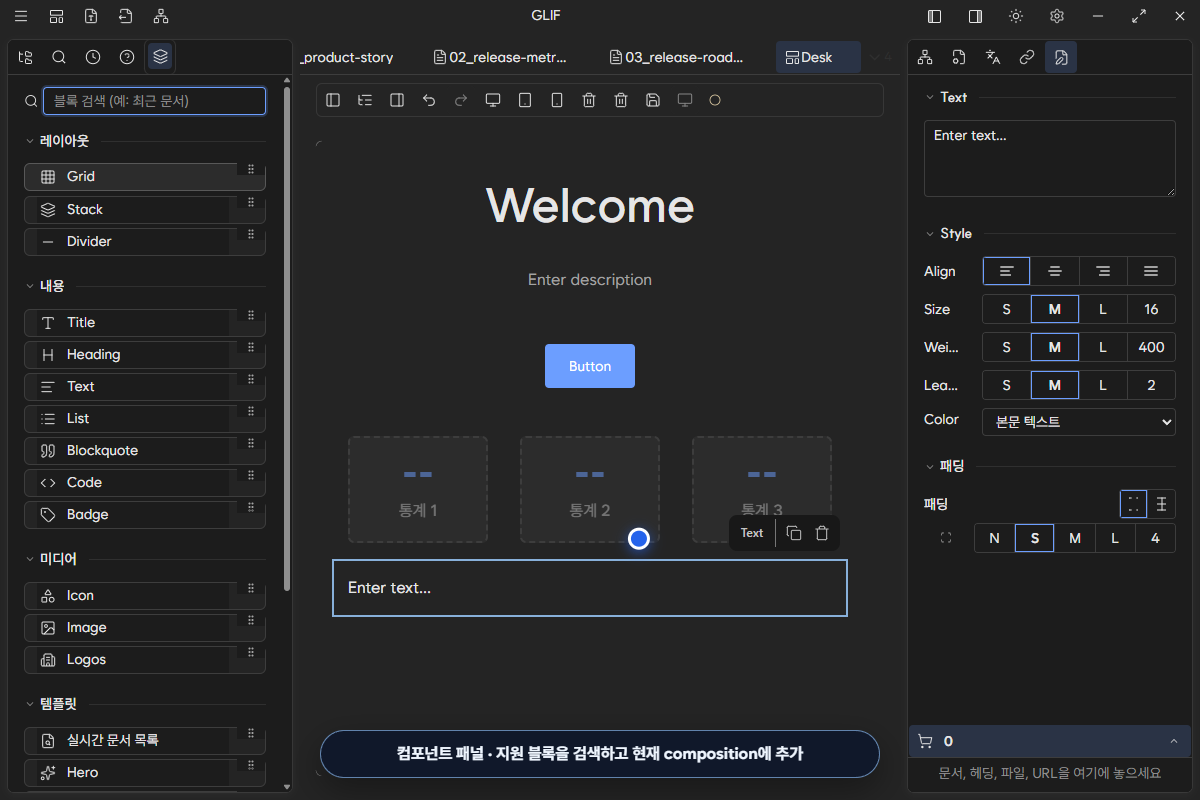Duplicate the selected Text block
This screenshot has height=800, width=1200.
[794, 533]
